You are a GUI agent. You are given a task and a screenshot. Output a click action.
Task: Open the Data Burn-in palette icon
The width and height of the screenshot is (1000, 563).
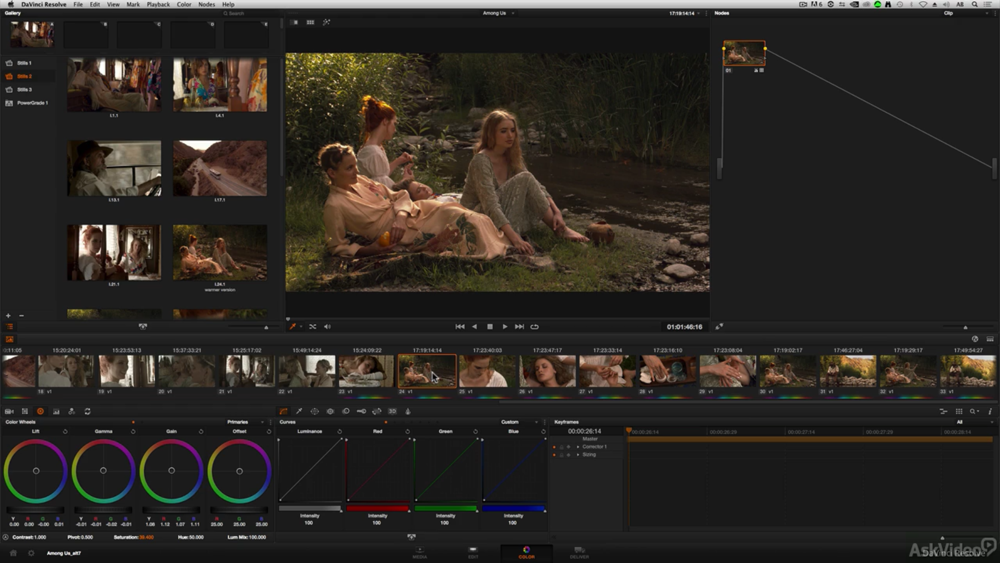point(408,411)
